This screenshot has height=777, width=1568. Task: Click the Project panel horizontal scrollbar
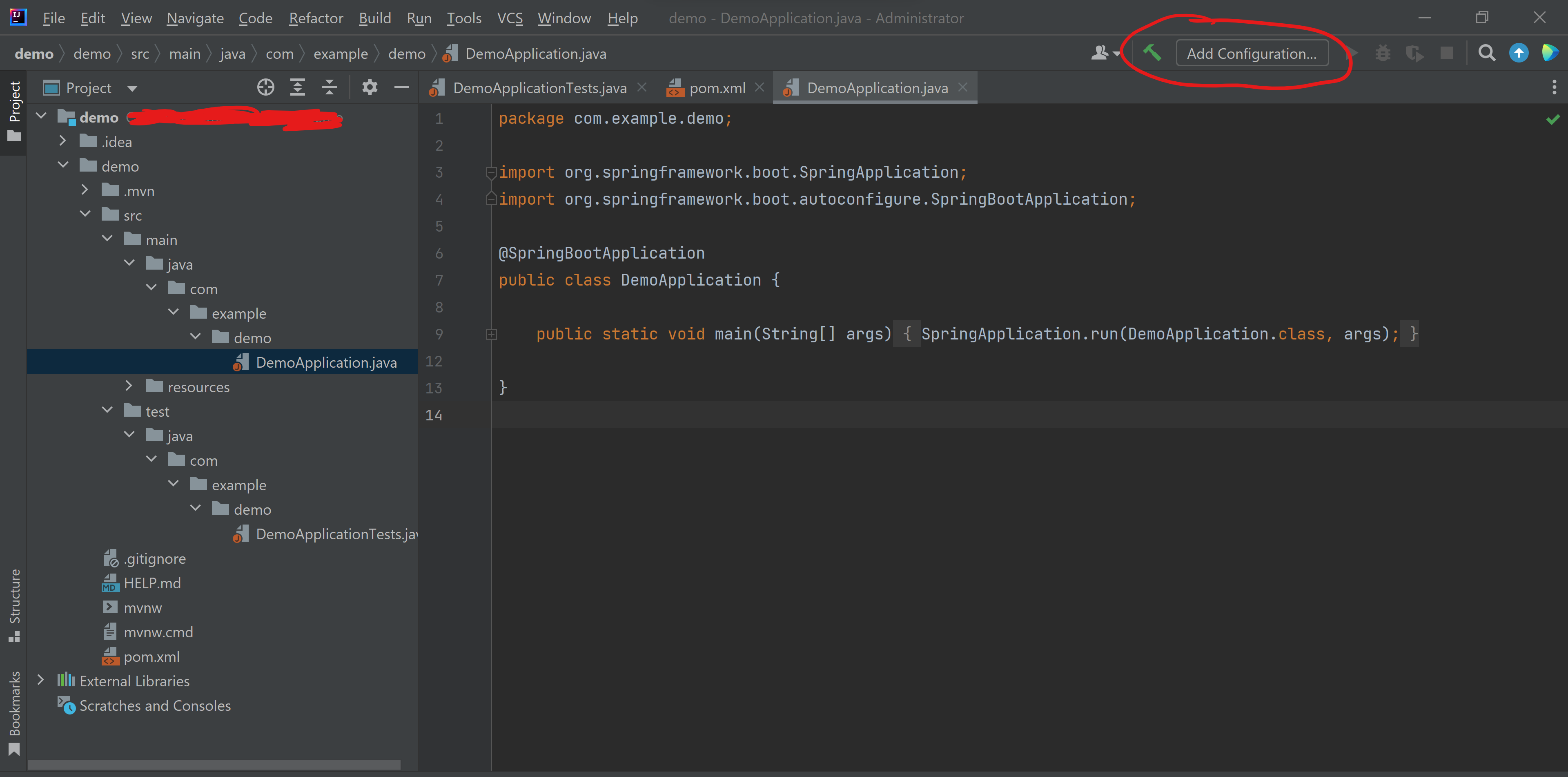coord(214,764)
